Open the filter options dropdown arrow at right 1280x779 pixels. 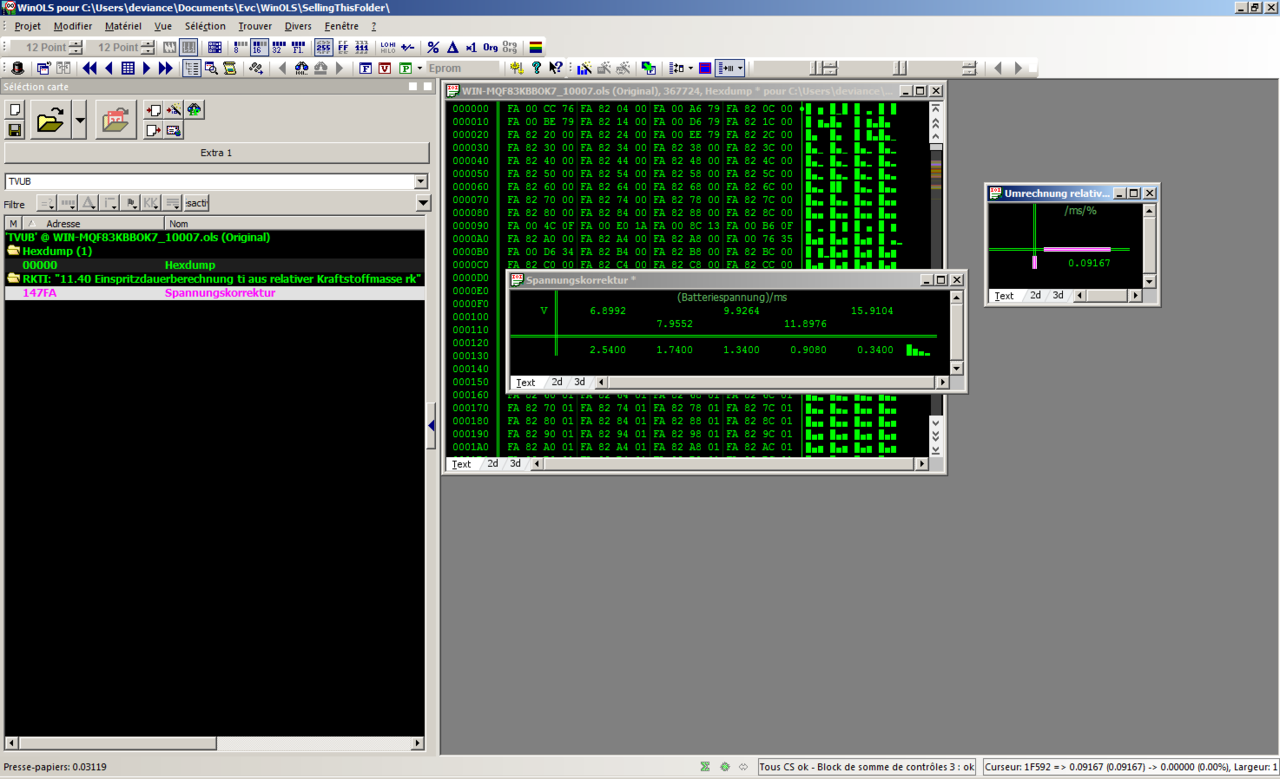(x=423, y=203)
